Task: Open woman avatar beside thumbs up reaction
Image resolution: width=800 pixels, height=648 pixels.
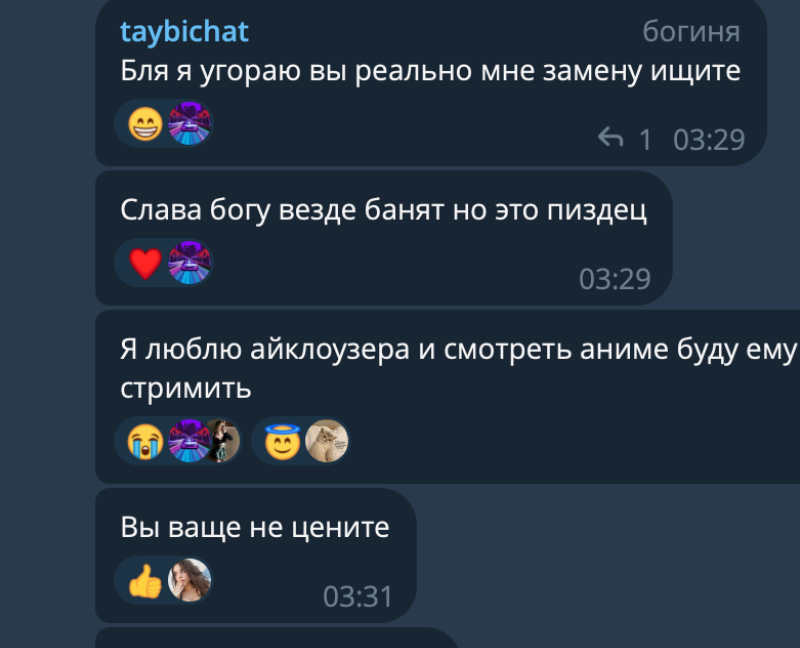Action: (189, 580)
